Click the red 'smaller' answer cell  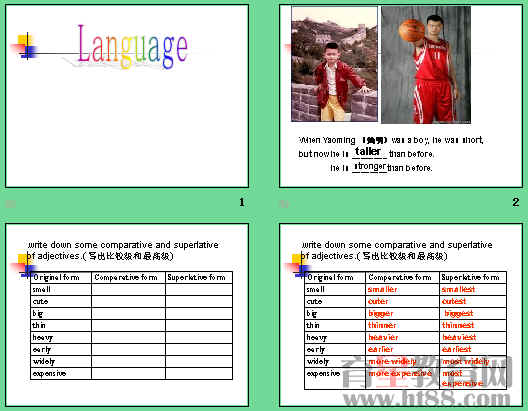(402, 289)
